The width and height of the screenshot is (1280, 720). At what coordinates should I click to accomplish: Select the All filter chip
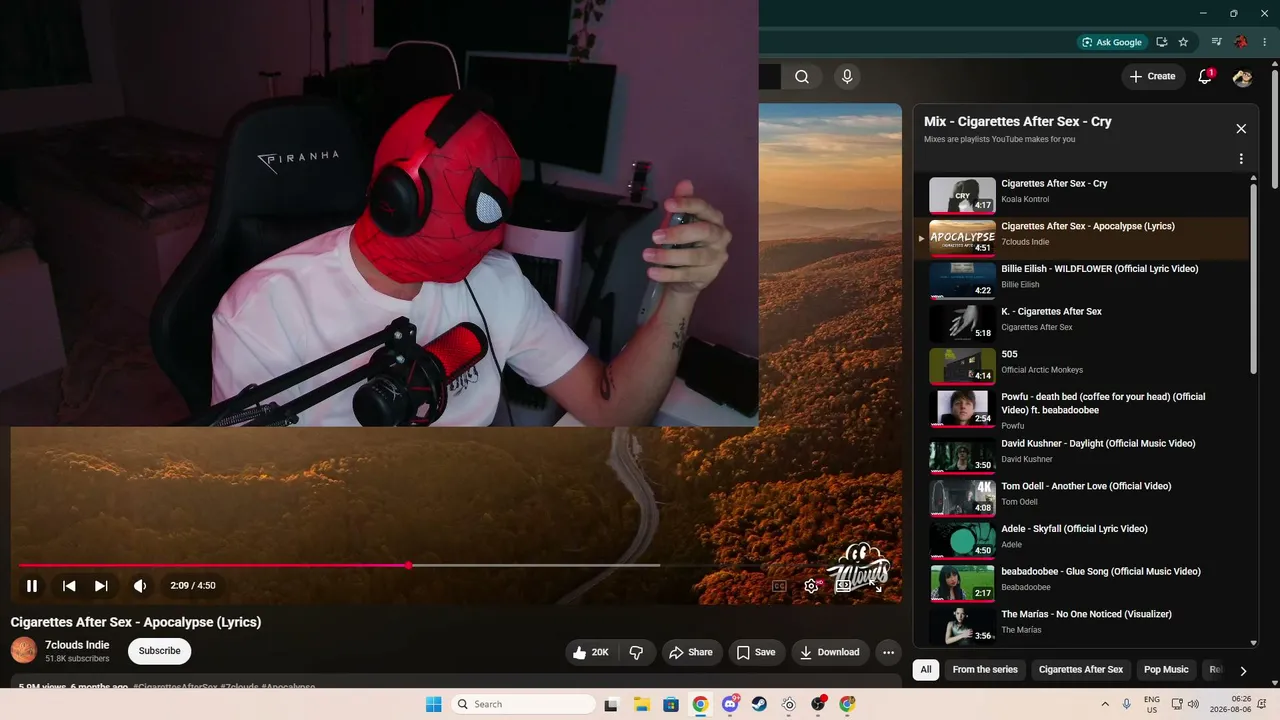[926, 670]
